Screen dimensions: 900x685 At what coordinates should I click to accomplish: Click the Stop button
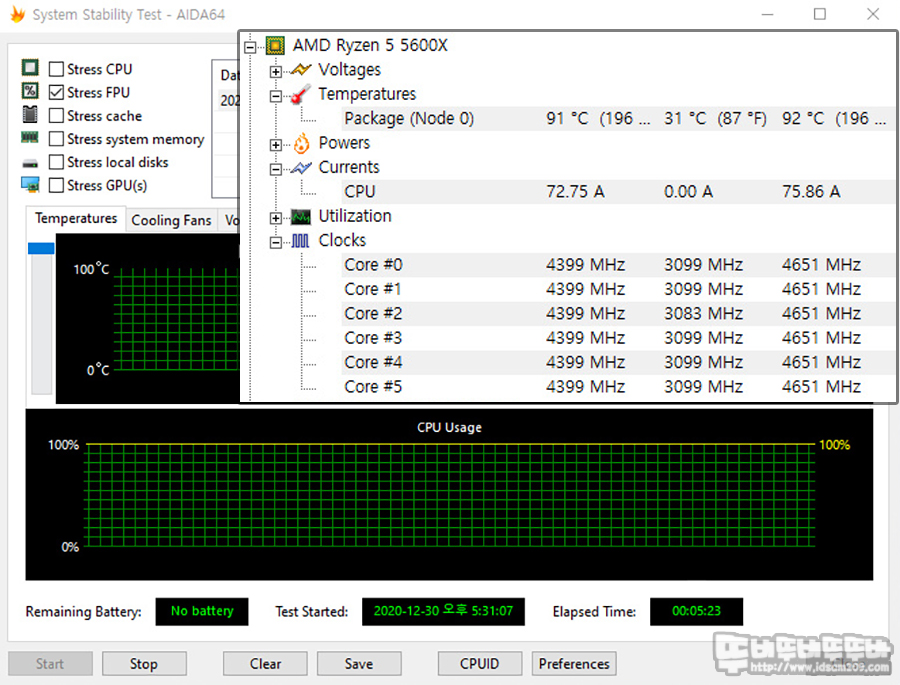point(144,664)
